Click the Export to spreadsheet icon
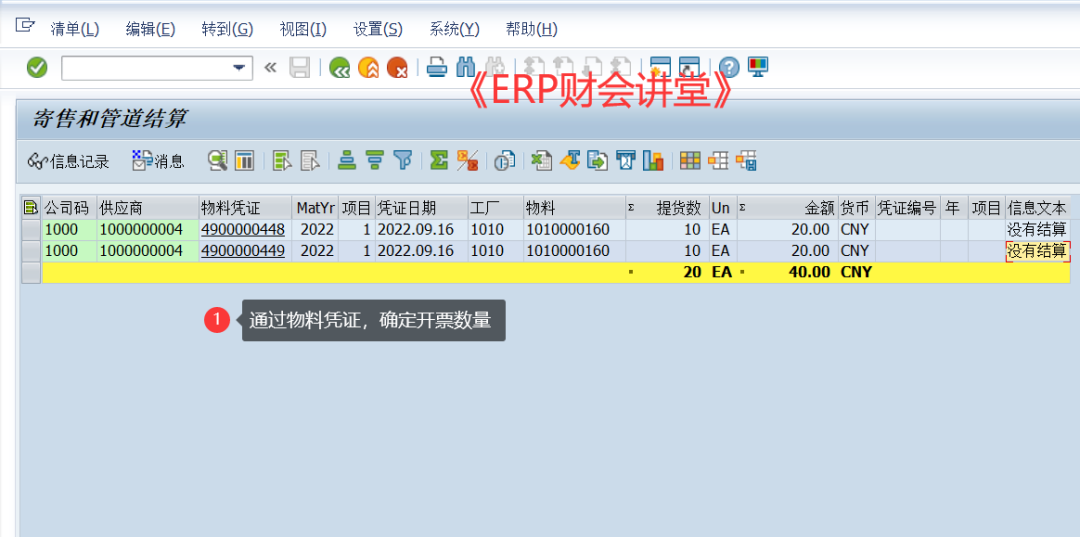Screen dimensions: 1080x537 pyautogui.click(x=541, y=160)
